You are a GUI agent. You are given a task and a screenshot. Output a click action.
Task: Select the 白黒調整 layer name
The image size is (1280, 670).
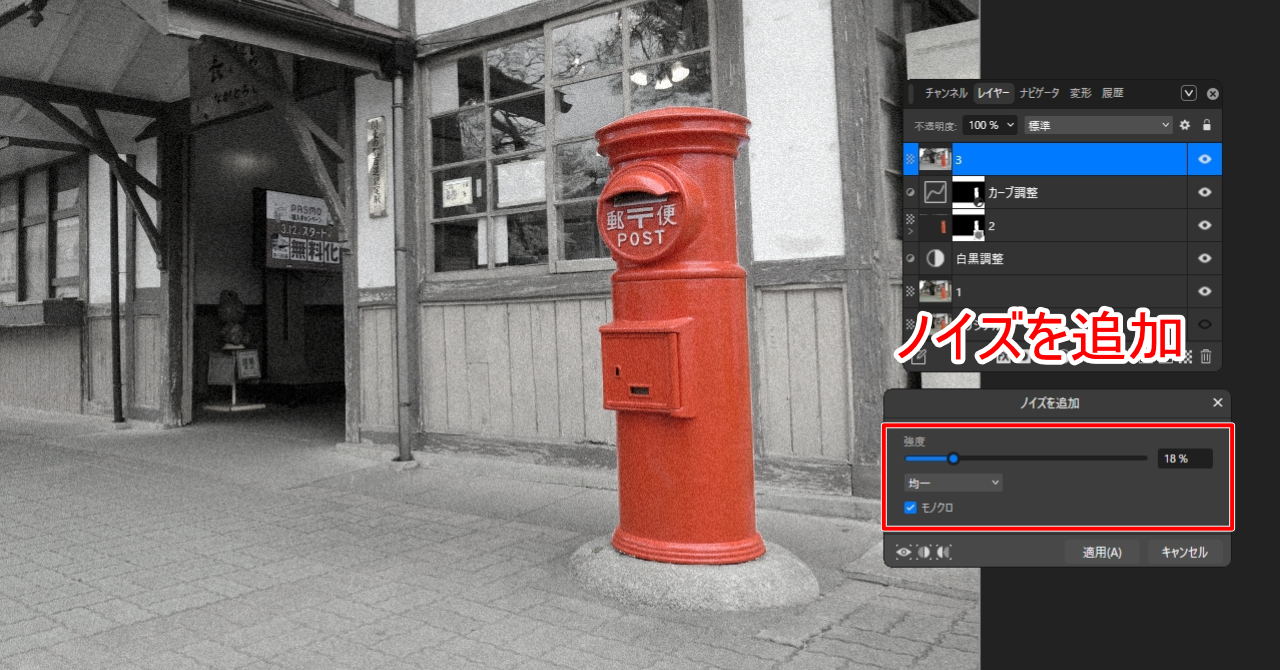pyautogui.click(x=979, y=258)
